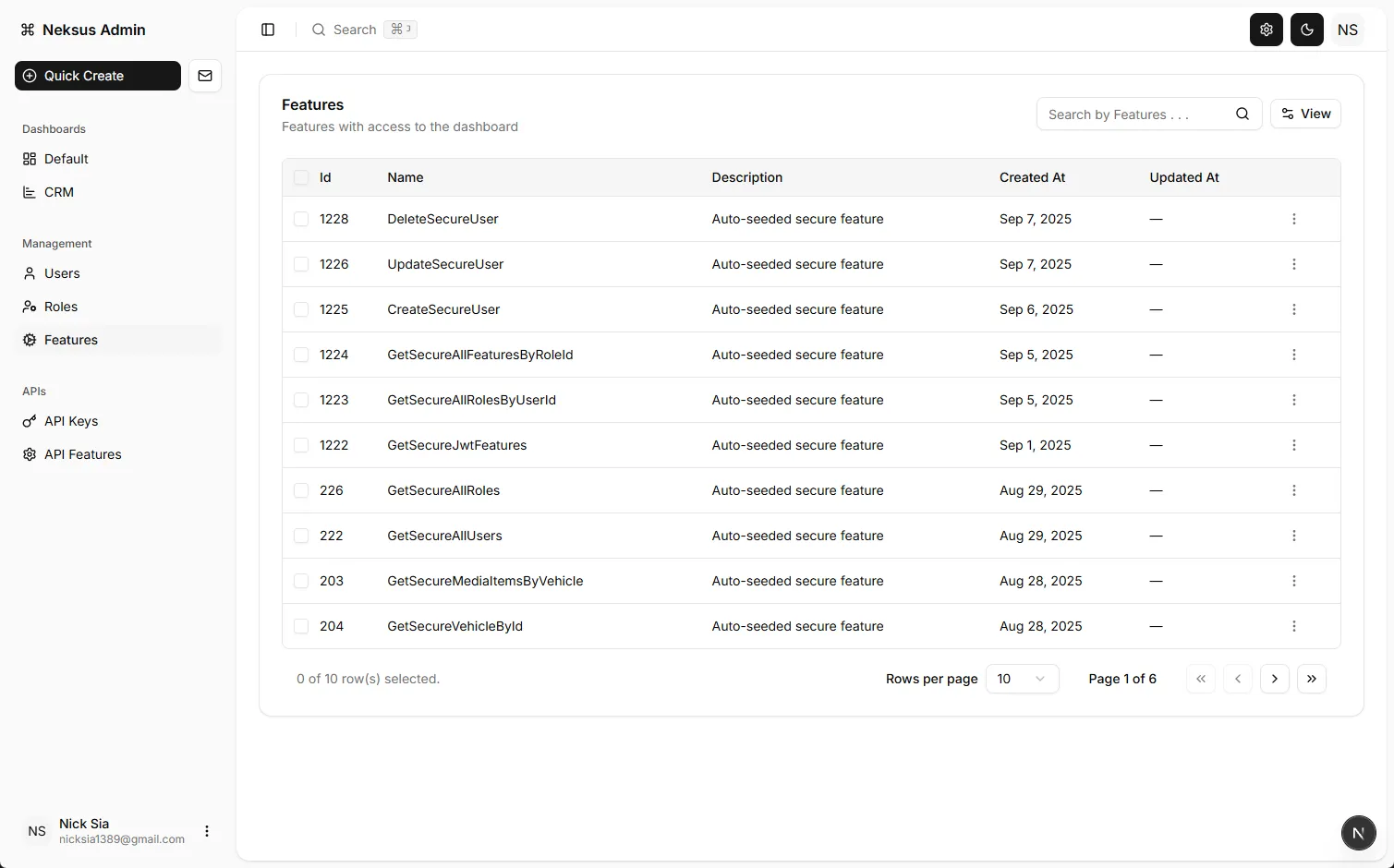Viewport: 1394px width, 868px height.
Task: Open the NS avatar in top bar
Action: [x=1347, y=30]
